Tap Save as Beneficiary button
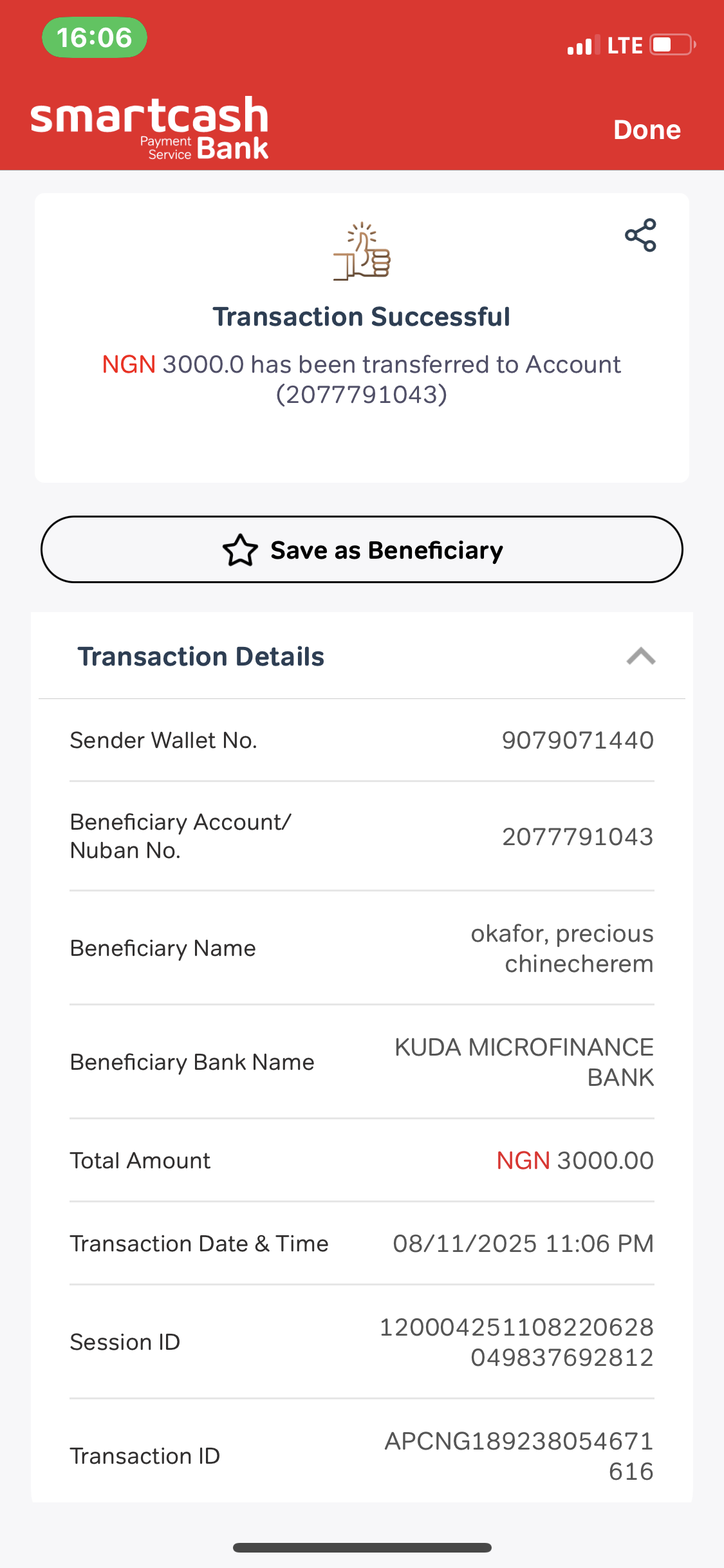This screenshot has width=724, height=1568. (x=362, y=550)
